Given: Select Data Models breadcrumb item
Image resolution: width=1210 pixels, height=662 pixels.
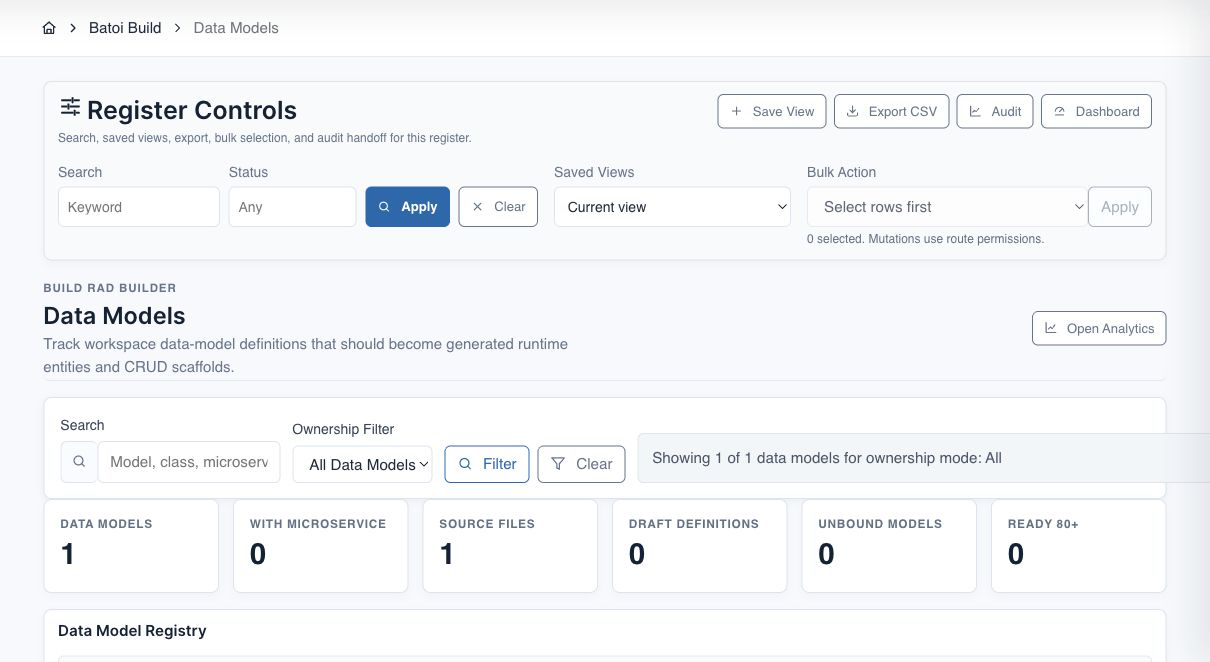Looking at the screenshot, I should tap(236, 28).
